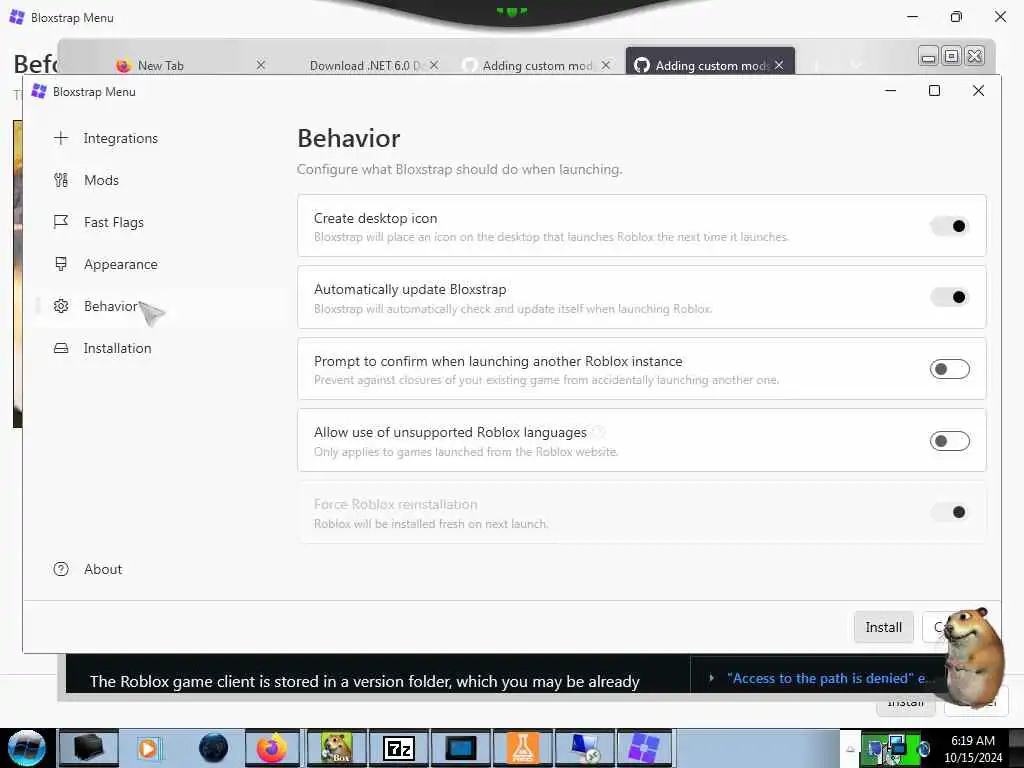Enable unsupported Roblox languages switch
This screenshot has height=768, width=1024.
pyautogui.click(x=950, y=441)
